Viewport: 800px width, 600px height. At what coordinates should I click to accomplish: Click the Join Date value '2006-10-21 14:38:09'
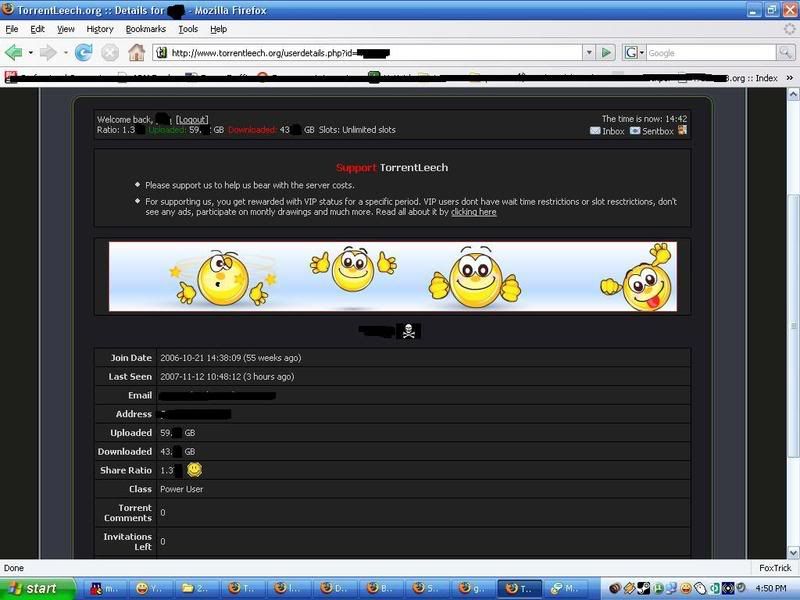[x=201, y=358]
